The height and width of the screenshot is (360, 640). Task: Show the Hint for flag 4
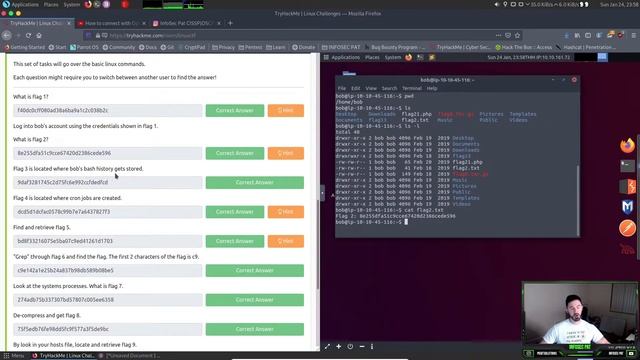(286, 212)
